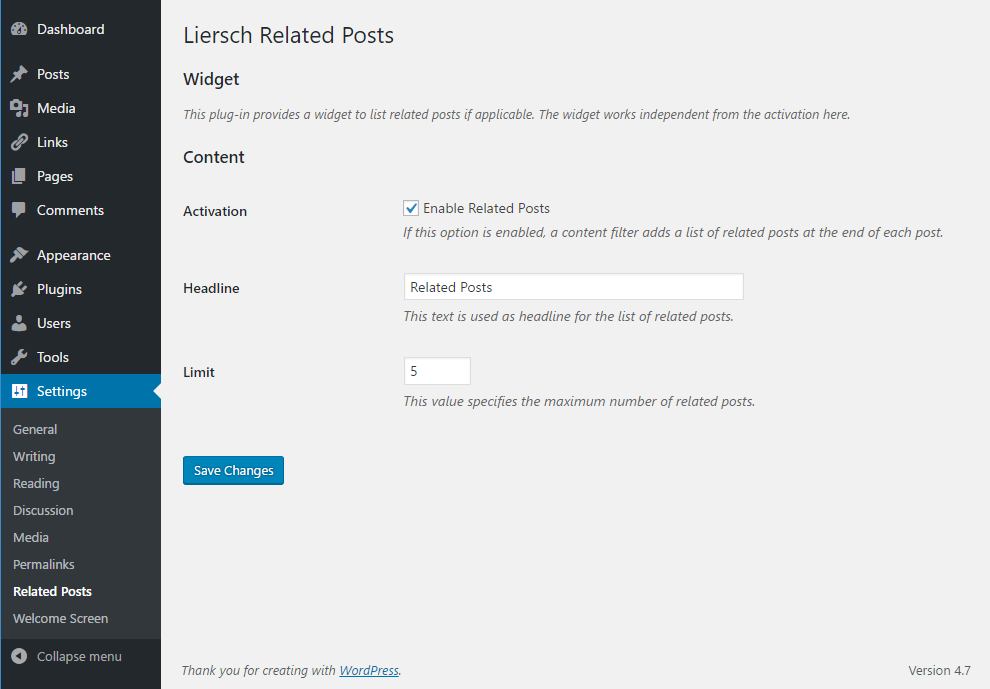Disable the Enable Related Posts checkbox
Viewport: 990px width, 689px height.
point(411,208)
